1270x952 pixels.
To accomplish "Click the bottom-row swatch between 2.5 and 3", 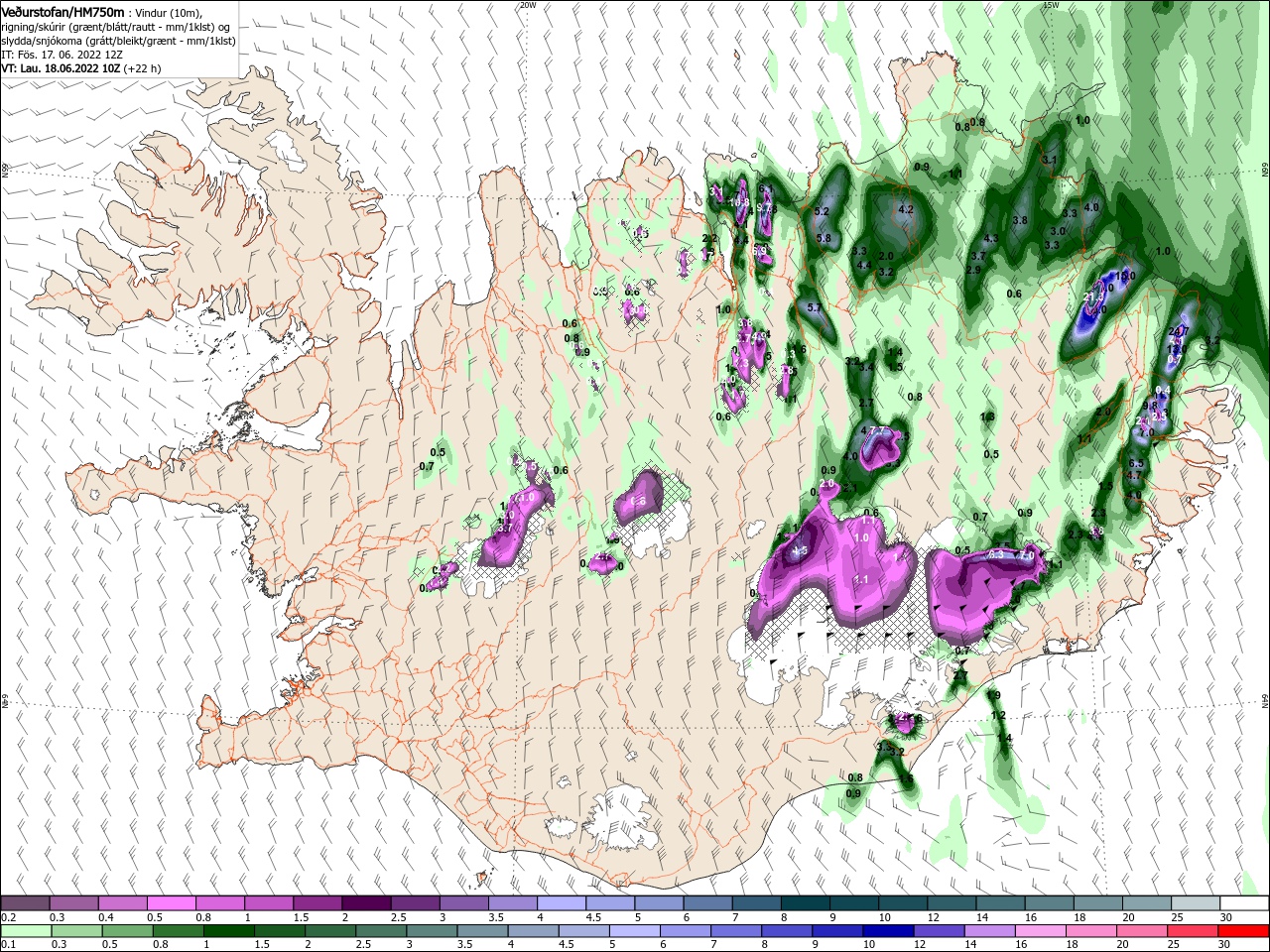I will coord(380,931).
